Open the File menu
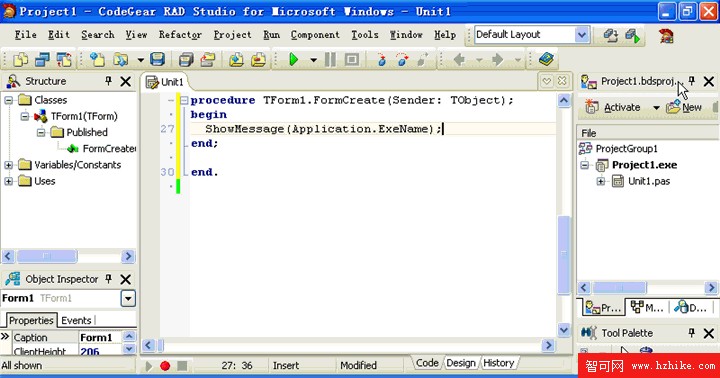Screen dimensions: 720x378 (x=25, y=35)
